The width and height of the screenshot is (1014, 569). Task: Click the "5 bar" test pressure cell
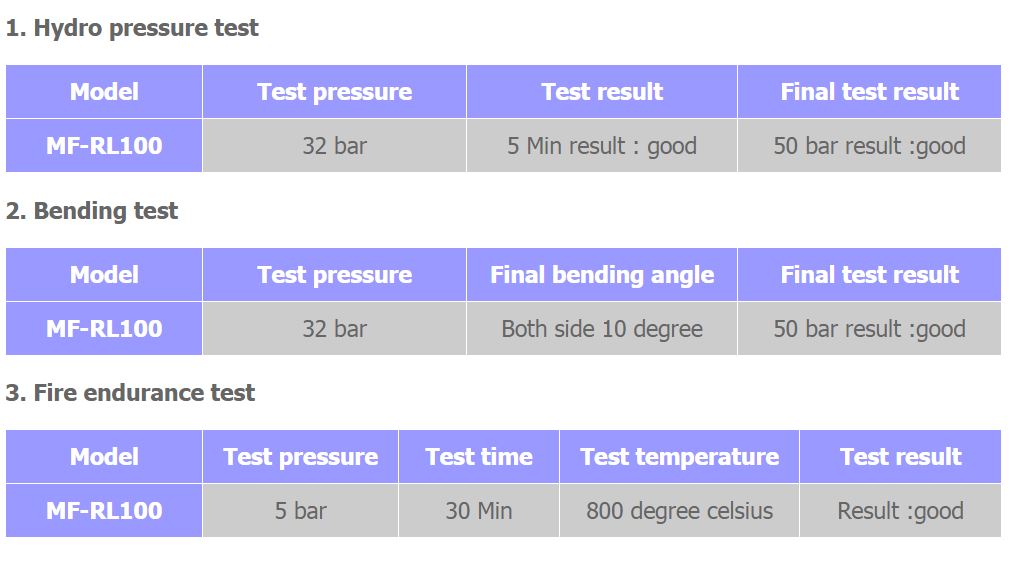pos(300,511)
